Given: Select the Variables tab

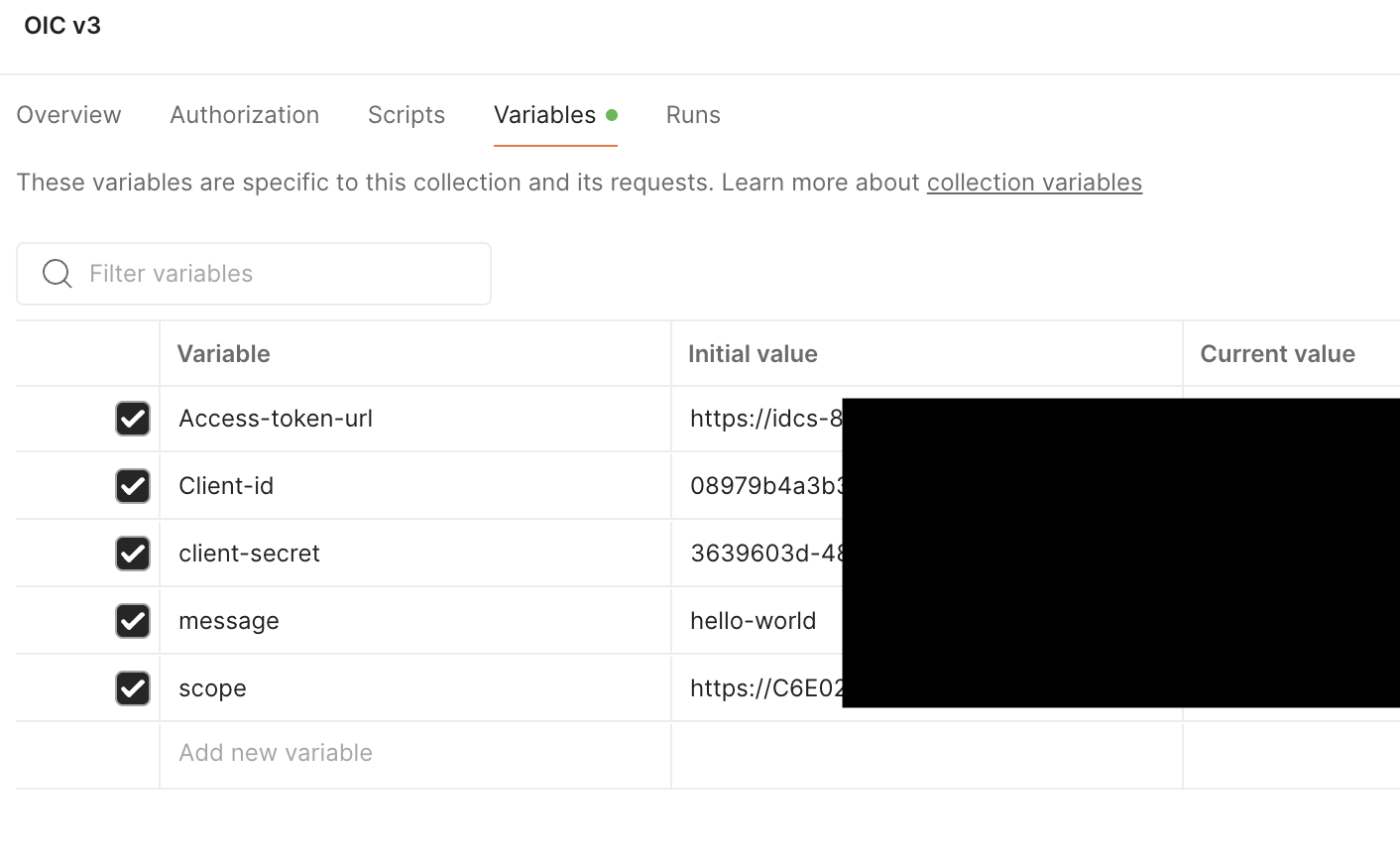Looking at the screenshot, I should click(545, 115).
